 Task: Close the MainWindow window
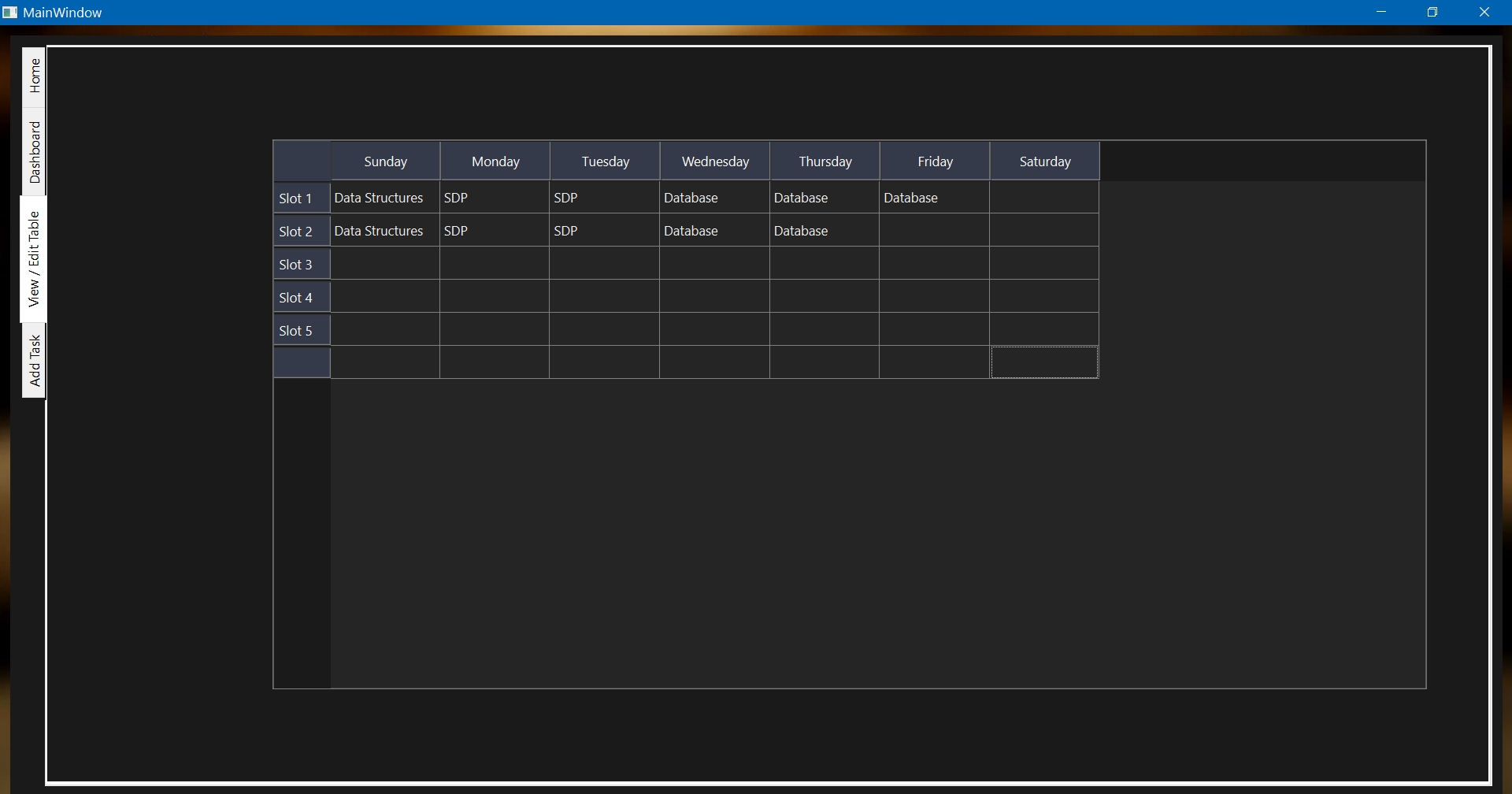pyautogui.click(x=1484, y=12)
